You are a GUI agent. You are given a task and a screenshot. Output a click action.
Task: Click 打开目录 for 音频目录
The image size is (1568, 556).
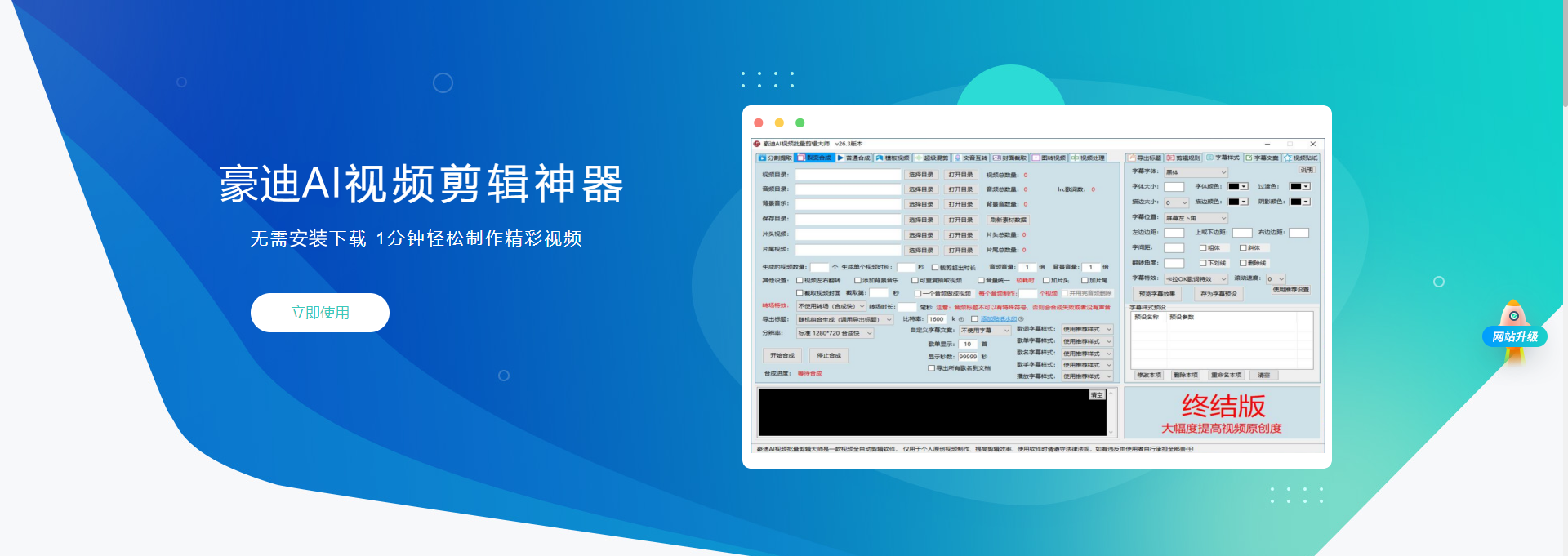(x=960, y=189)
